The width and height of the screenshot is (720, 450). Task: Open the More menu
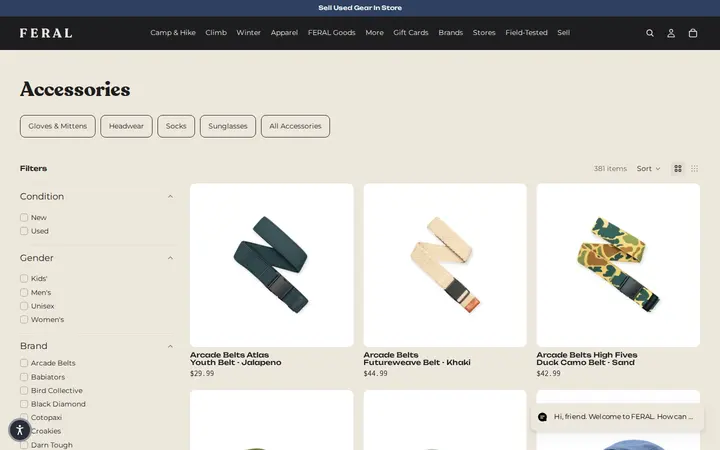(374, 33)
